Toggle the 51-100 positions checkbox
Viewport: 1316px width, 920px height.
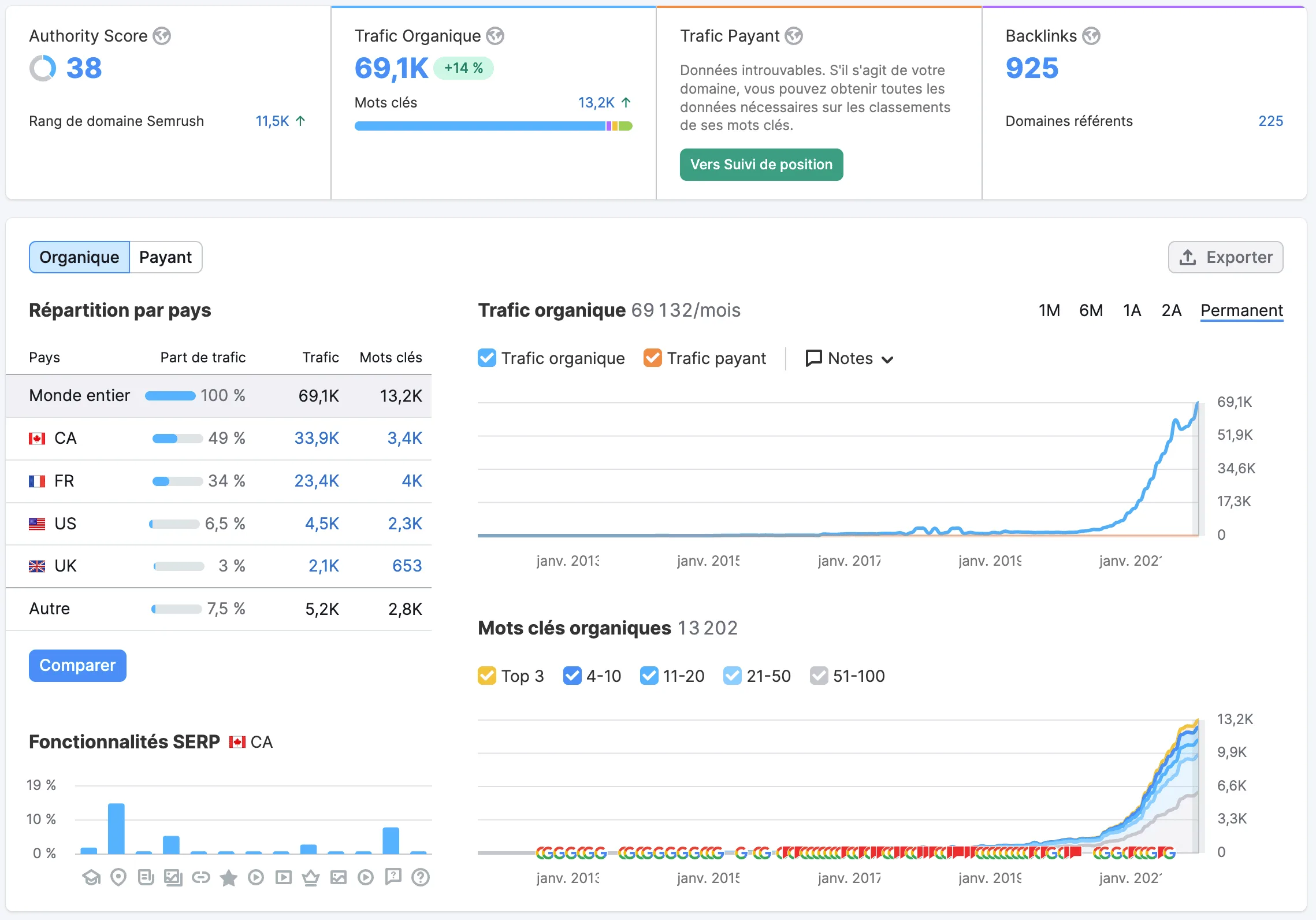click(x=819, y=676)
